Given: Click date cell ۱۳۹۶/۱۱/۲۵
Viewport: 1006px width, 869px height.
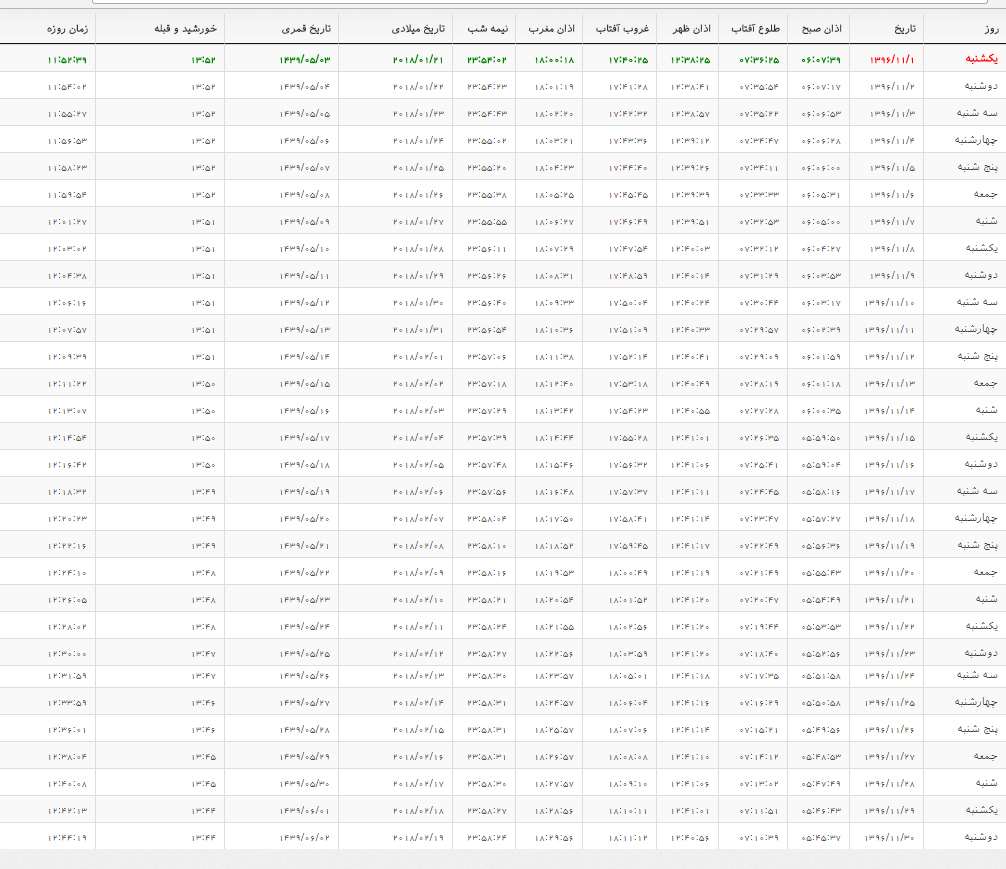Looking at the screenshot, I should (889, 703).
